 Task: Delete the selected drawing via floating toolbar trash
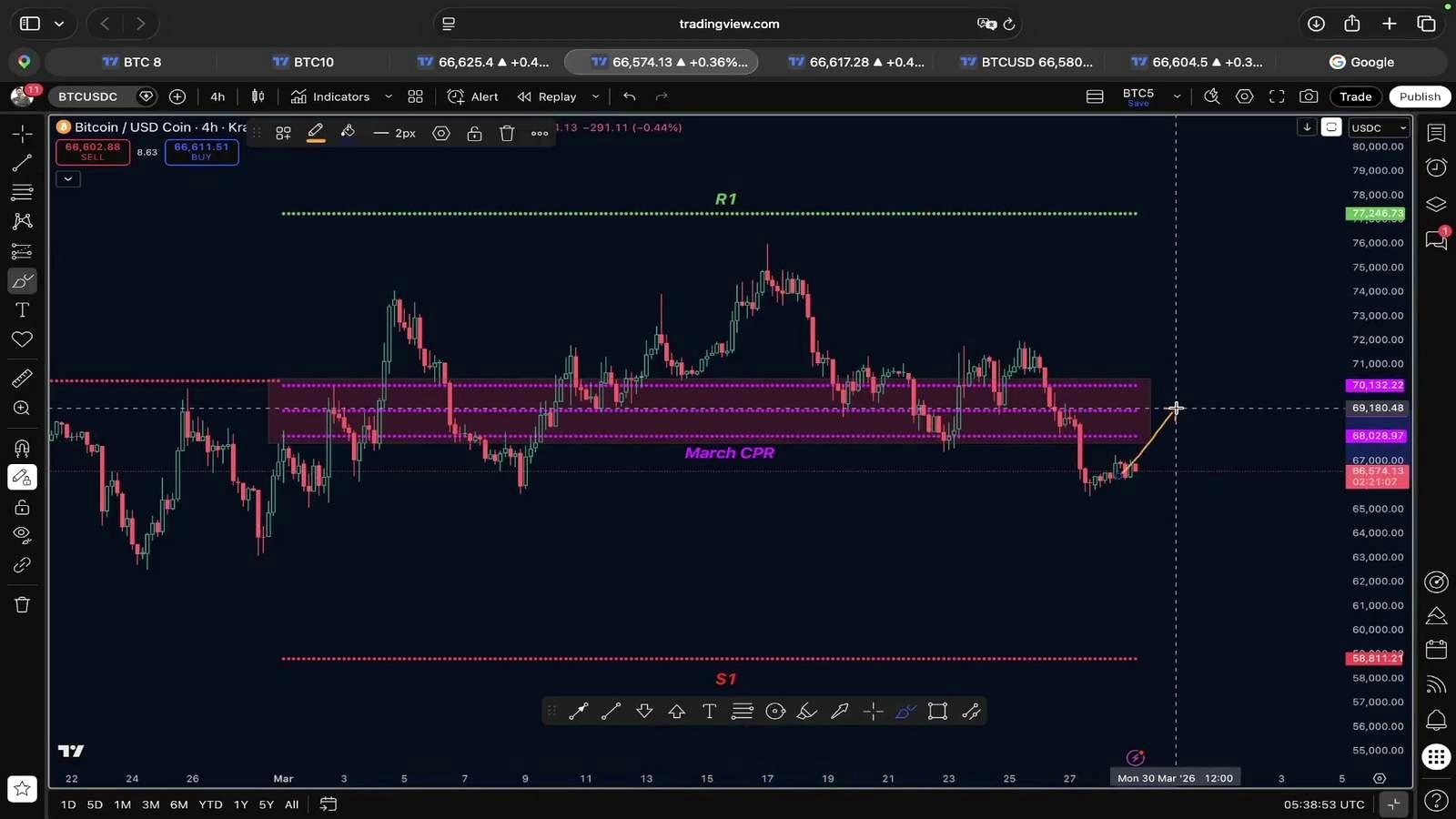(x=507, y=134)
